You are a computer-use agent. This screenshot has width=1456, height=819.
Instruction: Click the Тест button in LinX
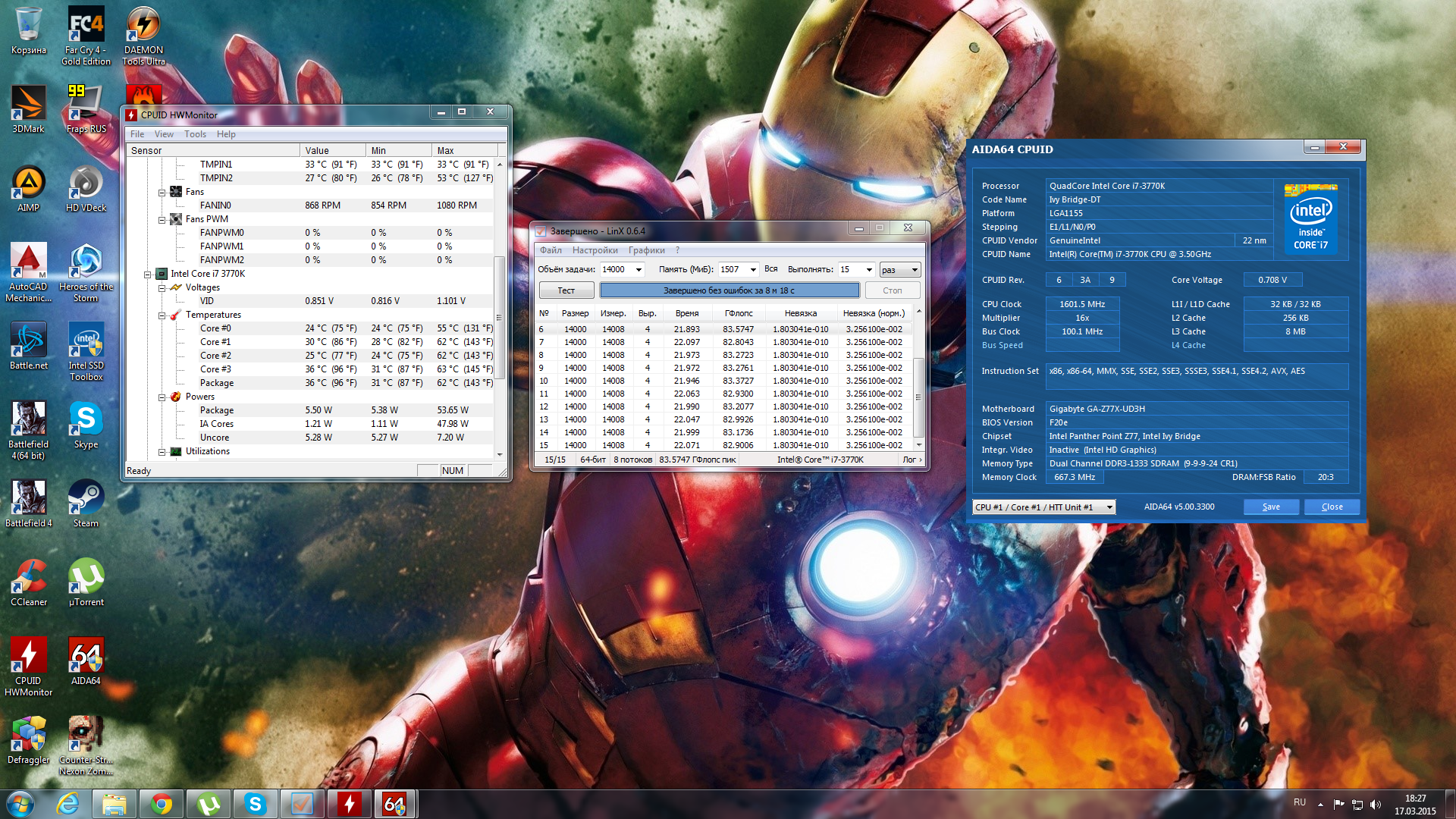coord(566,290)
